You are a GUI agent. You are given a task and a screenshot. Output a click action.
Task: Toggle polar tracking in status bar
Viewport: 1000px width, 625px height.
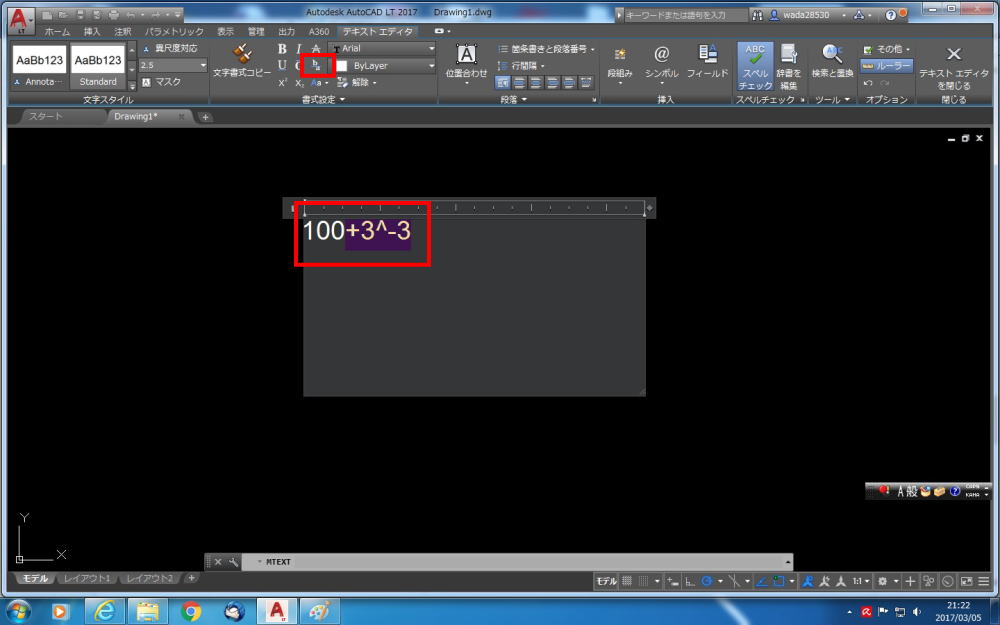click(707, 581)
